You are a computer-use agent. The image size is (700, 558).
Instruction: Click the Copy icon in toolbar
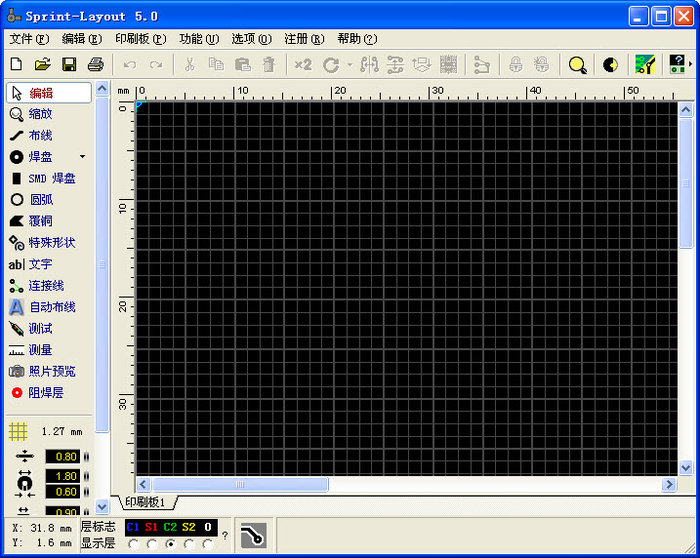coord(216,65)
